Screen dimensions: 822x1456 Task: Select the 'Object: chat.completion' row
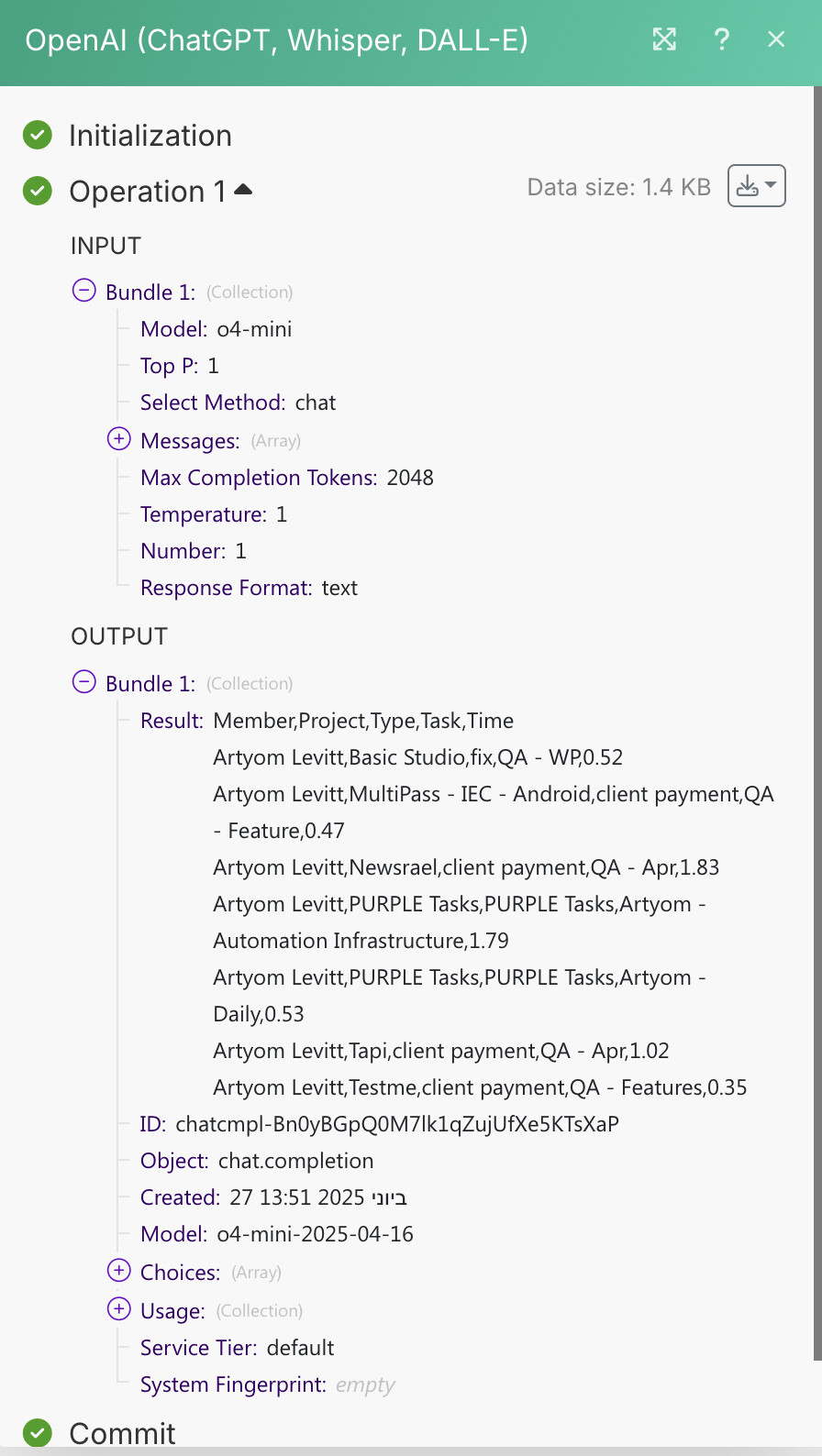[x=257, y=1161]
